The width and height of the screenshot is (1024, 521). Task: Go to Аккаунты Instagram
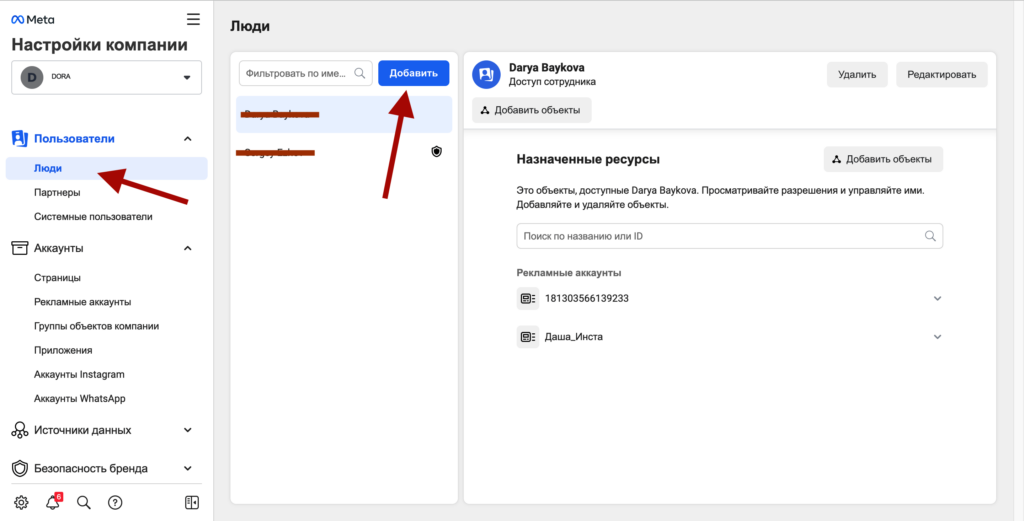[79, 374]
